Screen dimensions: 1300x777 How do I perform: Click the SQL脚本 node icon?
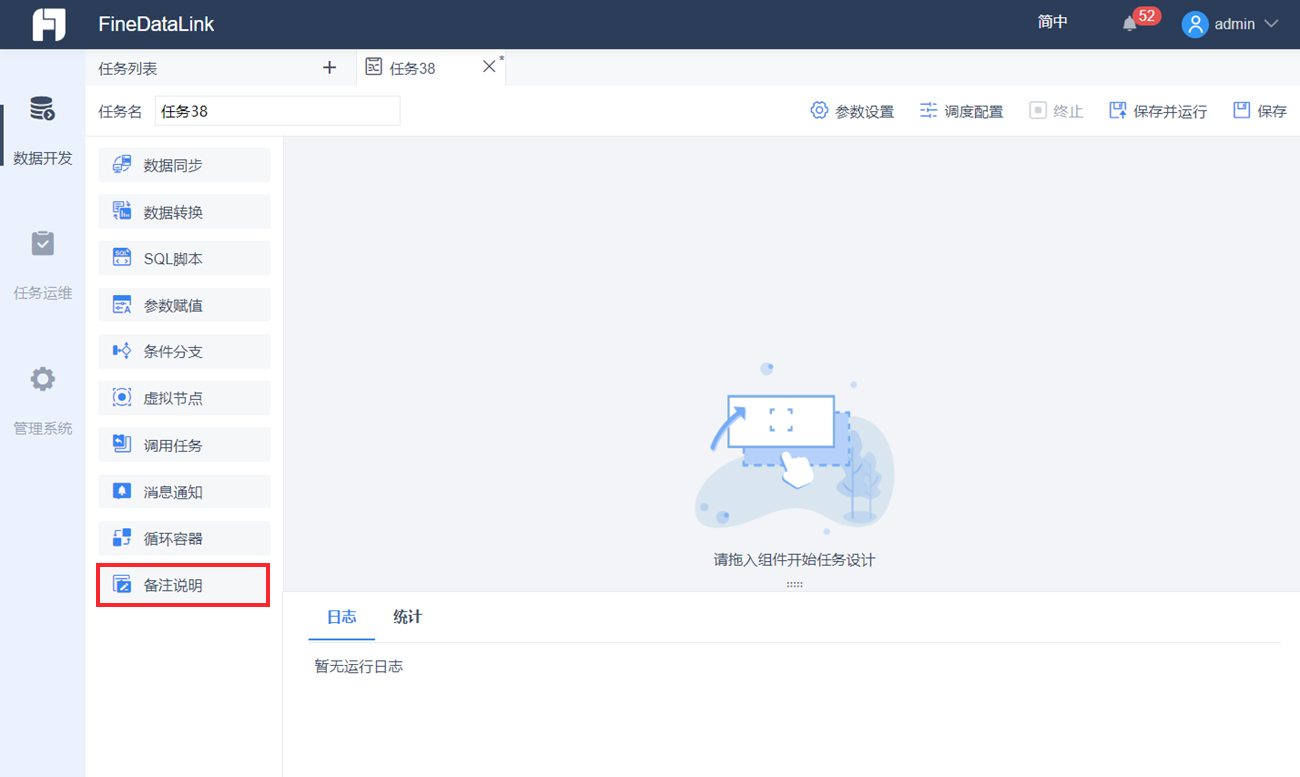(122, 258)
